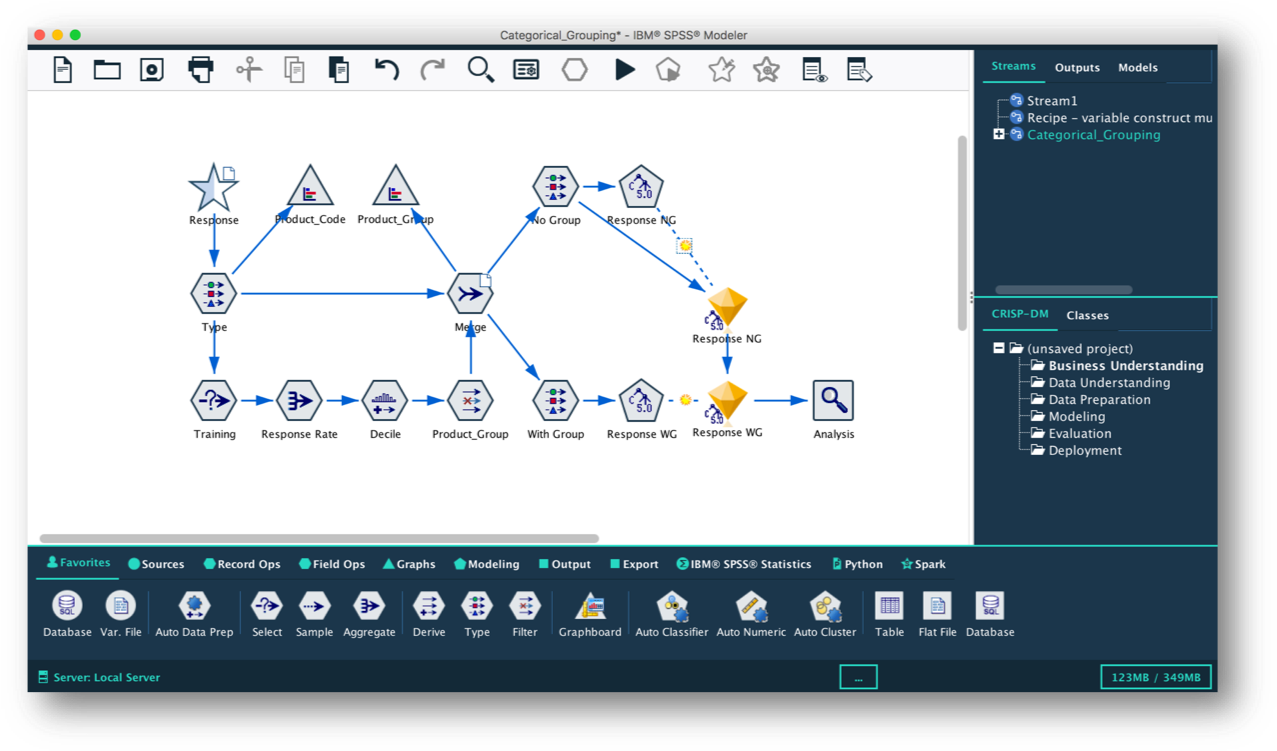Select the Response WG gold model nugget
Viewport: 1277px width, 751px height.
(727, 403)
